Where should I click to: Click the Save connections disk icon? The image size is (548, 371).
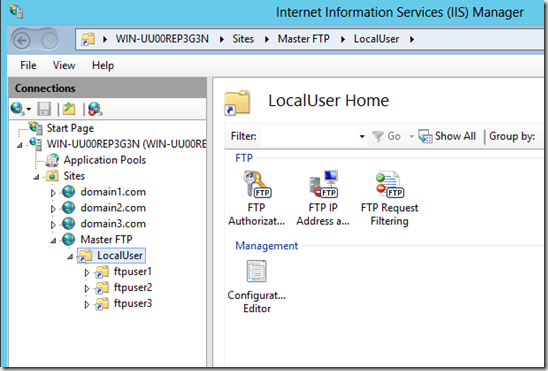tap(44, 109)
